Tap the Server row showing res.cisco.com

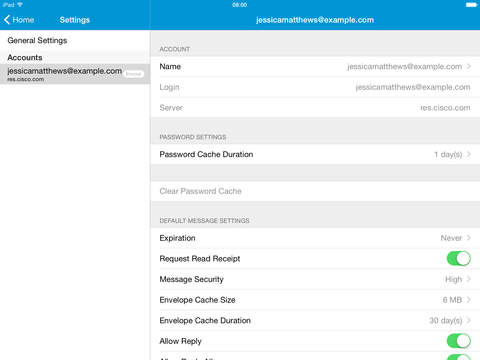click(315, 108)
